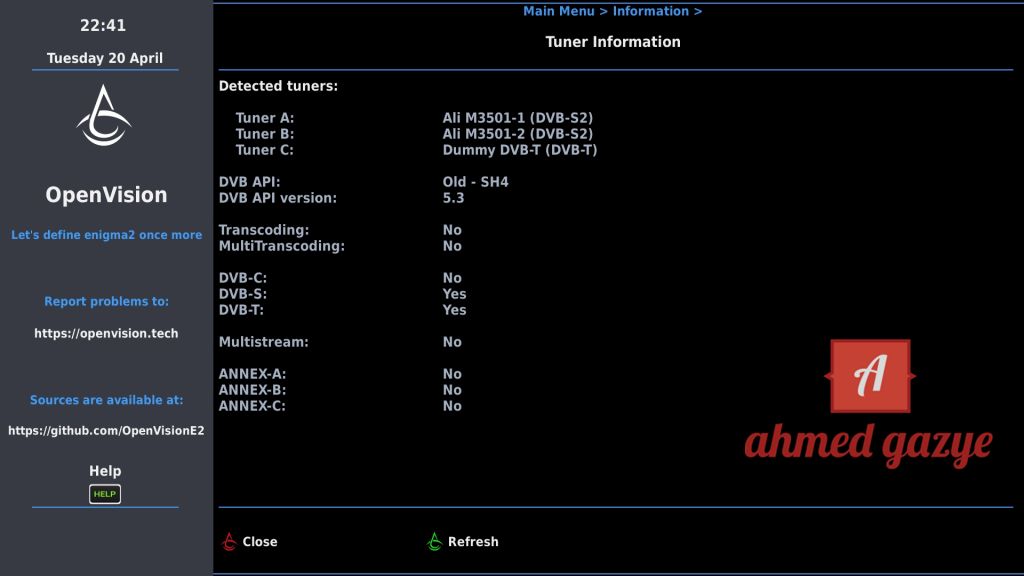
Task: Click the Let's define enigma2 once more tagline
Action: [106, 235]
